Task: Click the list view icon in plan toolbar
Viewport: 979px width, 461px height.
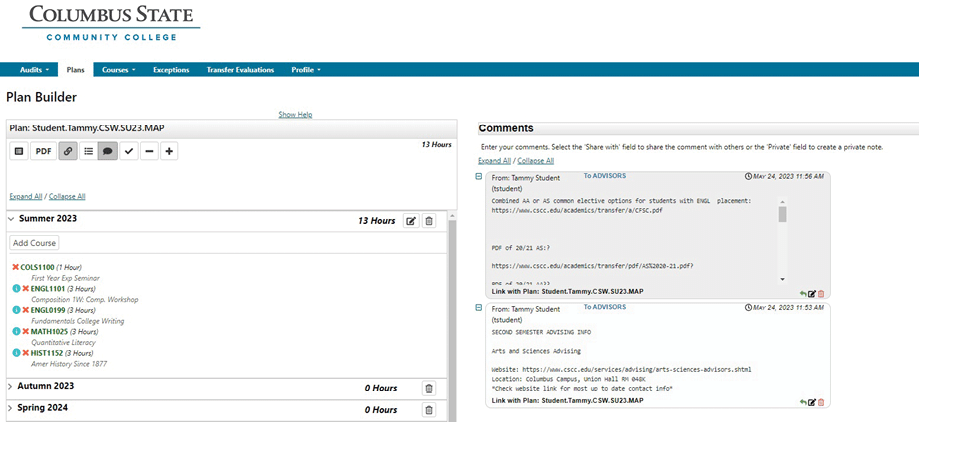Action: tap(88, 151)
